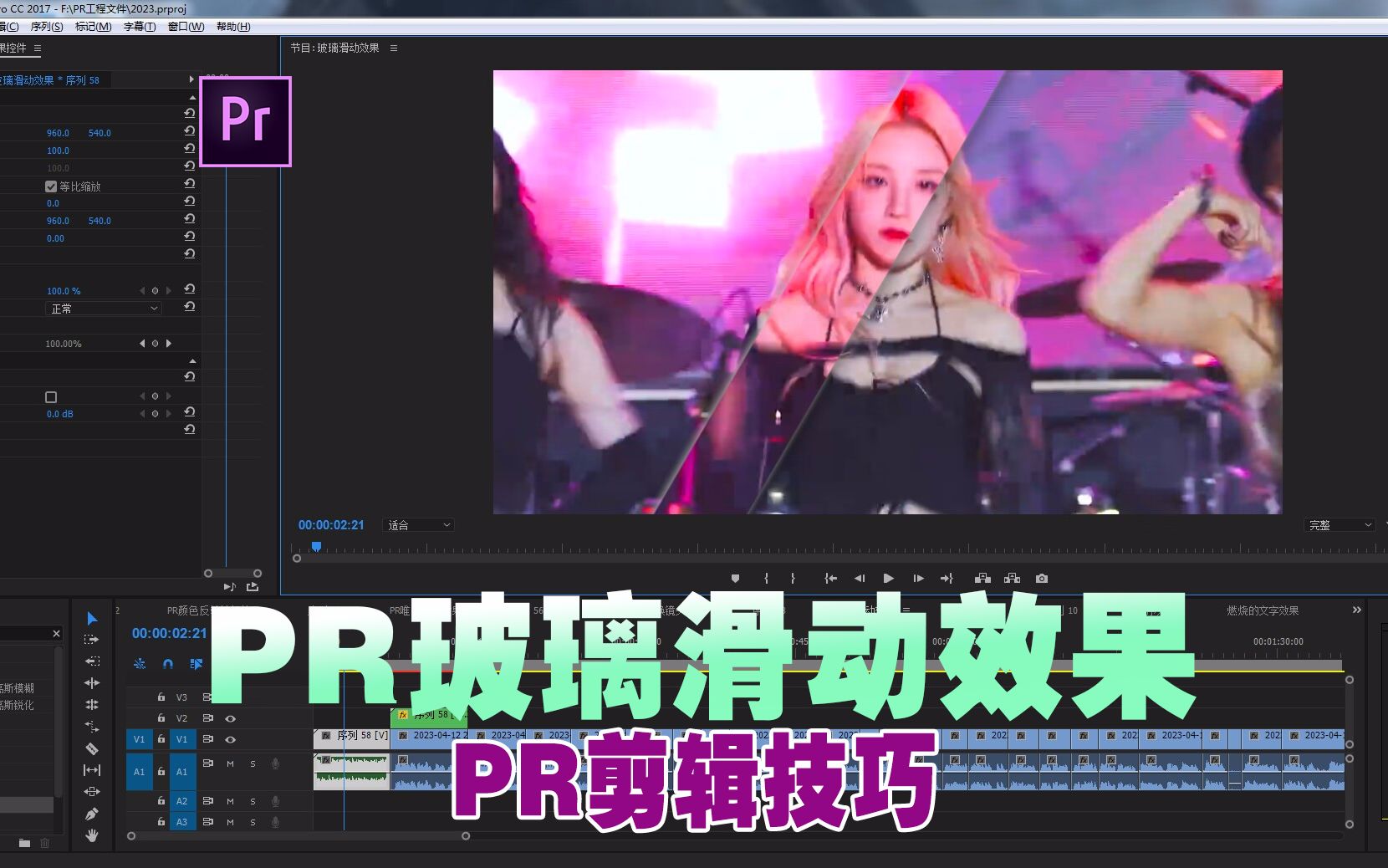Mute audio track A1
The image size is (1388, 868).
[x=230, y=763]
